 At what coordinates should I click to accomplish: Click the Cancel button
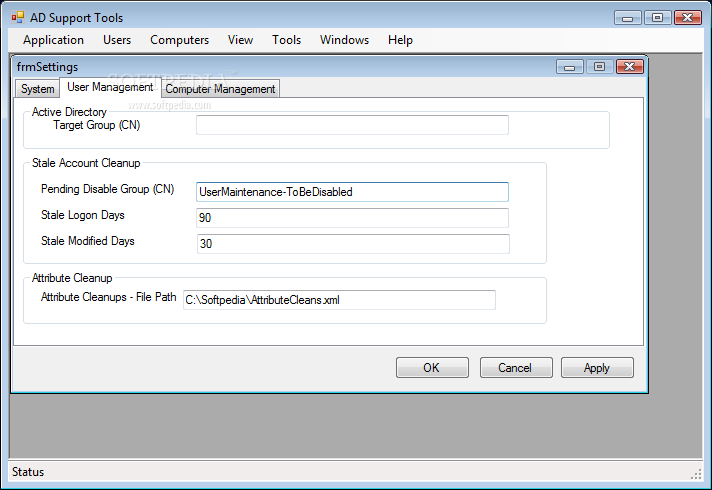coord(516,367)
